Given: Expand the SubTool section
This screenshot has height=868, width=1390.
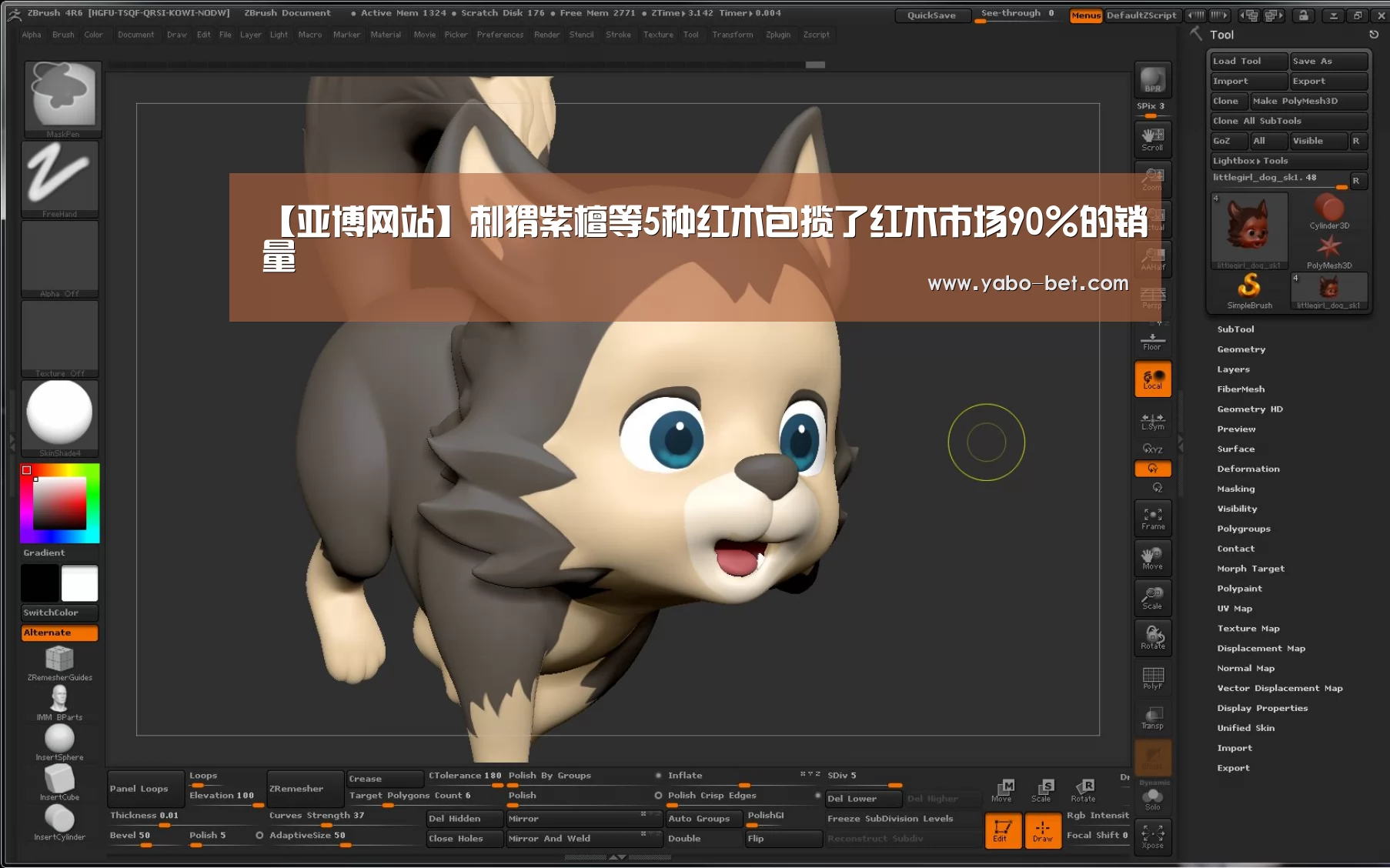Looking at the screenshot, I should [x=1235, y=329].
